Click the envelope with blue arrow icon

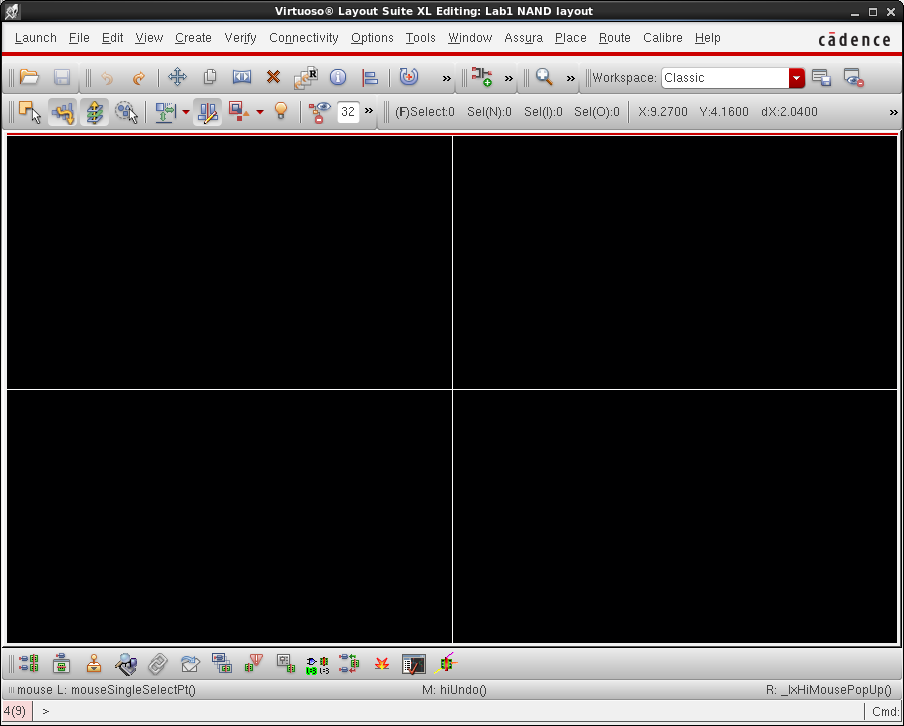(190, 664)
